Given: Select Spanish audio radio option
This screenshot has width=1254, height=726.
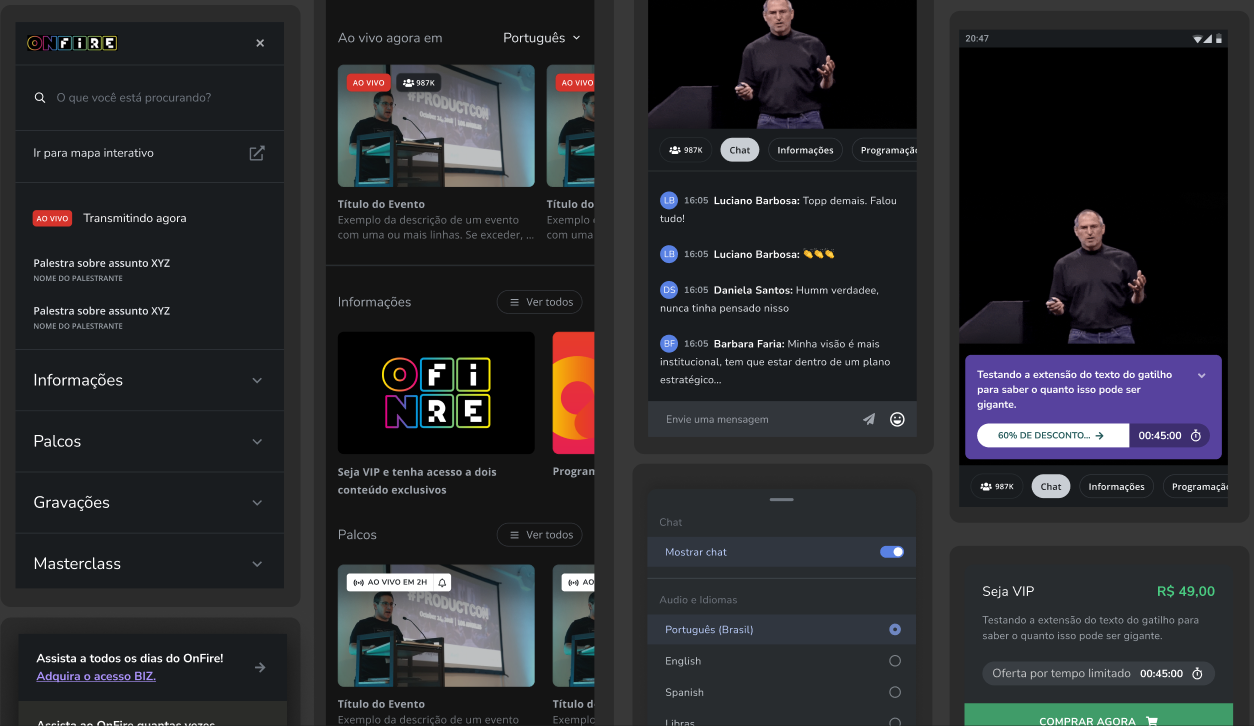Looking at the screenshot, I should 895,692.
